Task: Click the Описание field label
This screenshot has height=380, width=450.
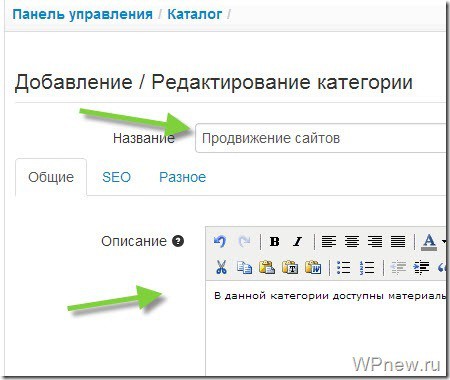Action: point(134,241)
